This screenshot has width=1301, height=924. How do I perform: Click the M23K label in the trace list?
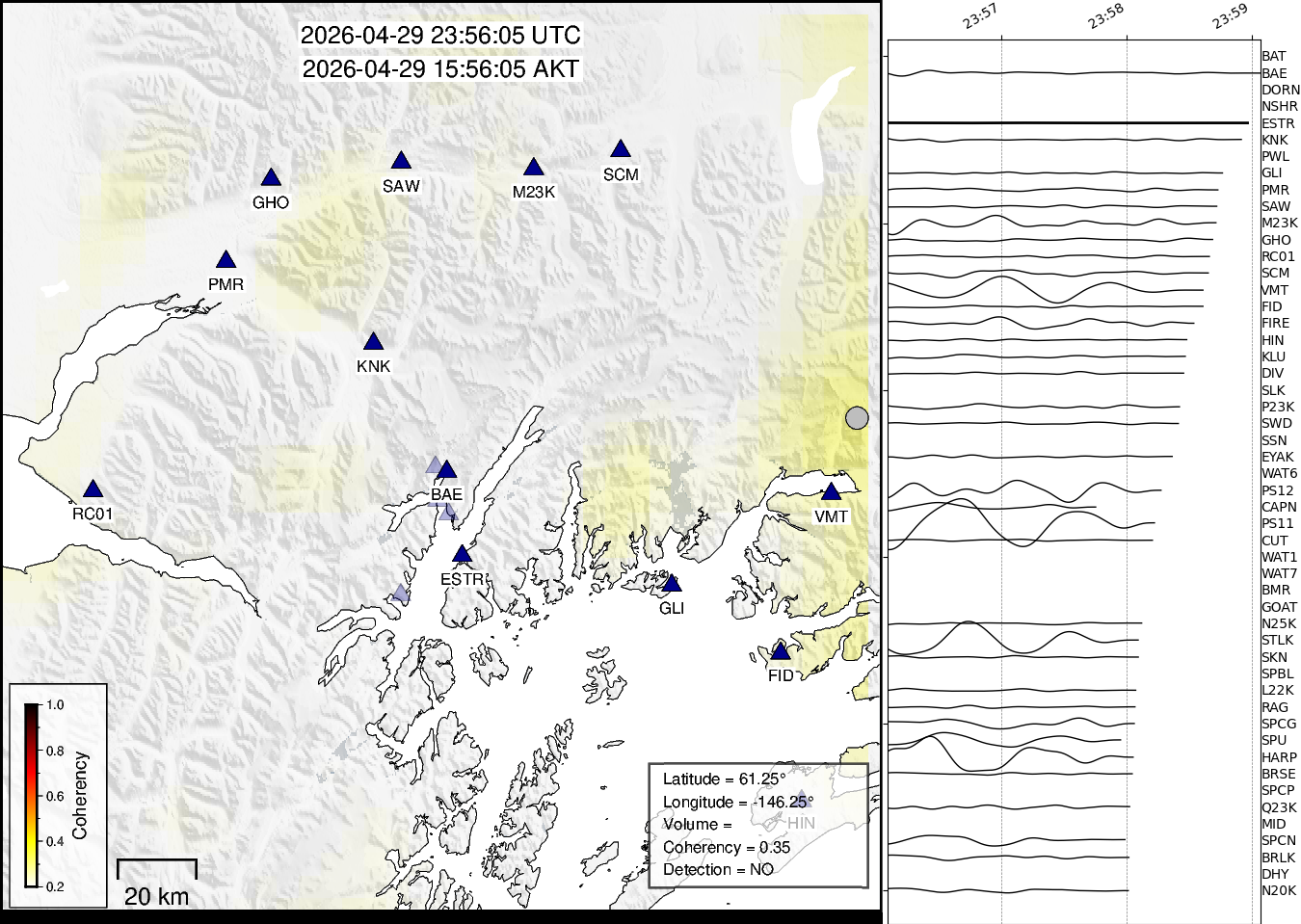(1280, 224)
